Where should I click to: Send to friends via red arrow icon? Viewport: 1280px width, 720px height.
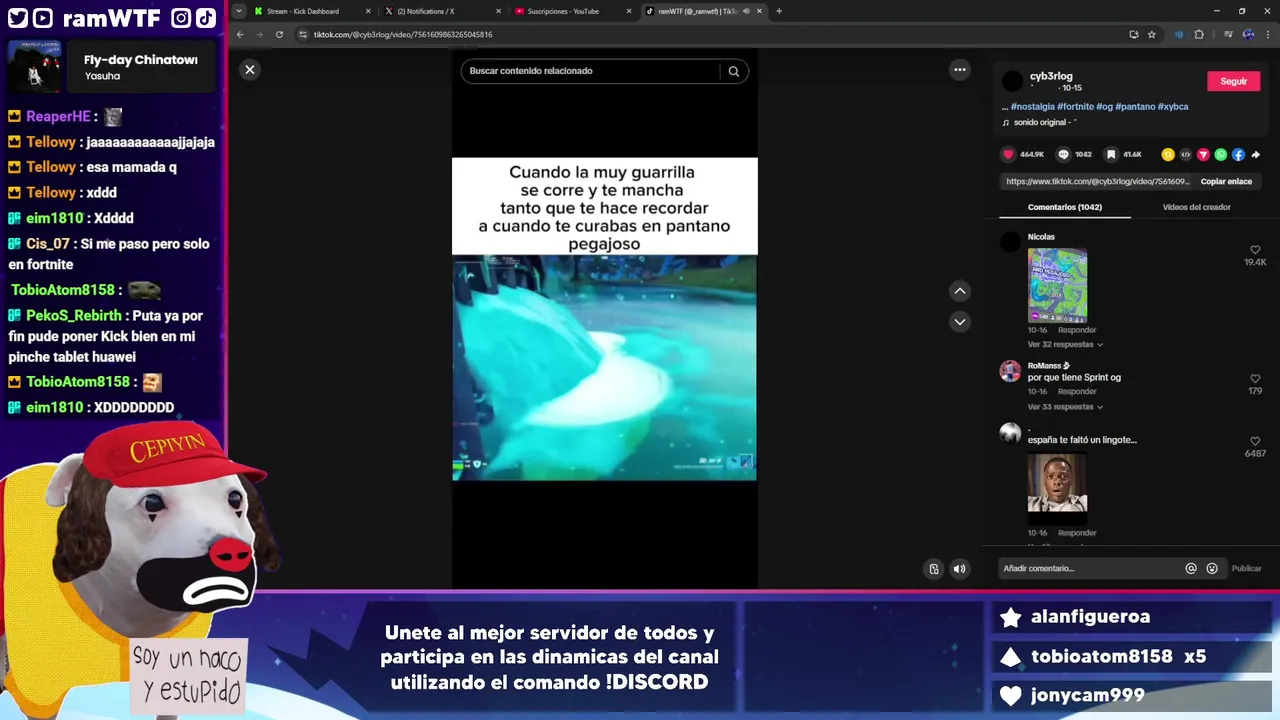tap(1203, 154)
